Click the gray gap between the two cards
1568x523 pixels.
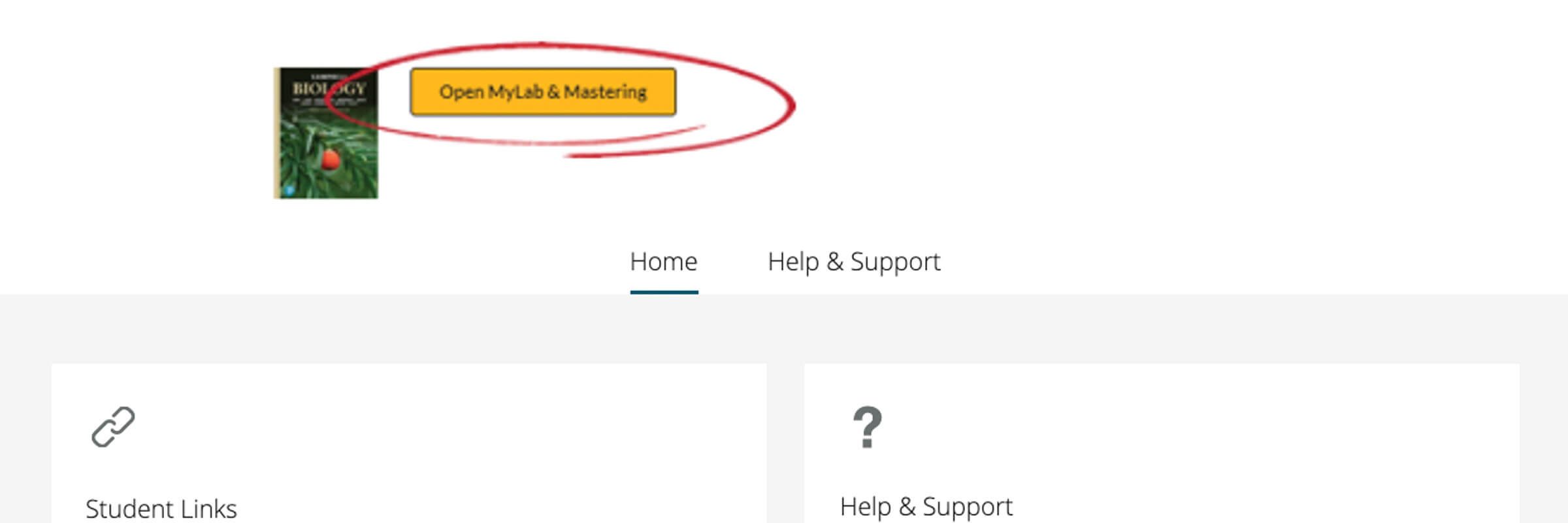pyautogui.click(x=785, y=445)
